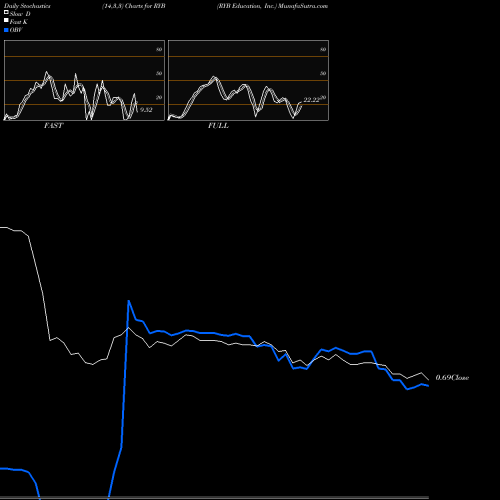Viewport: 500px width, 500px height.
Task: Click the blue OBV line's peak spike
Action: (129, 301)
